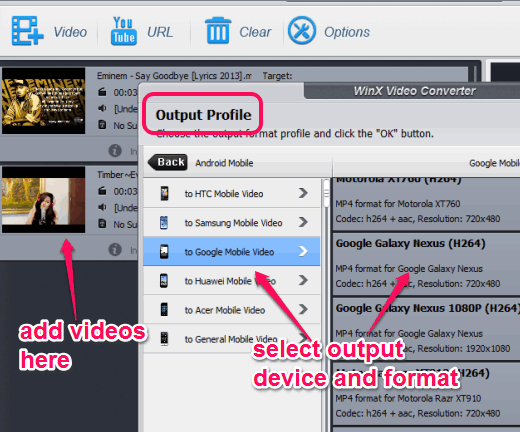Select the Timber video thumbnail
The image size is (520, 432).
coord(43,200)
